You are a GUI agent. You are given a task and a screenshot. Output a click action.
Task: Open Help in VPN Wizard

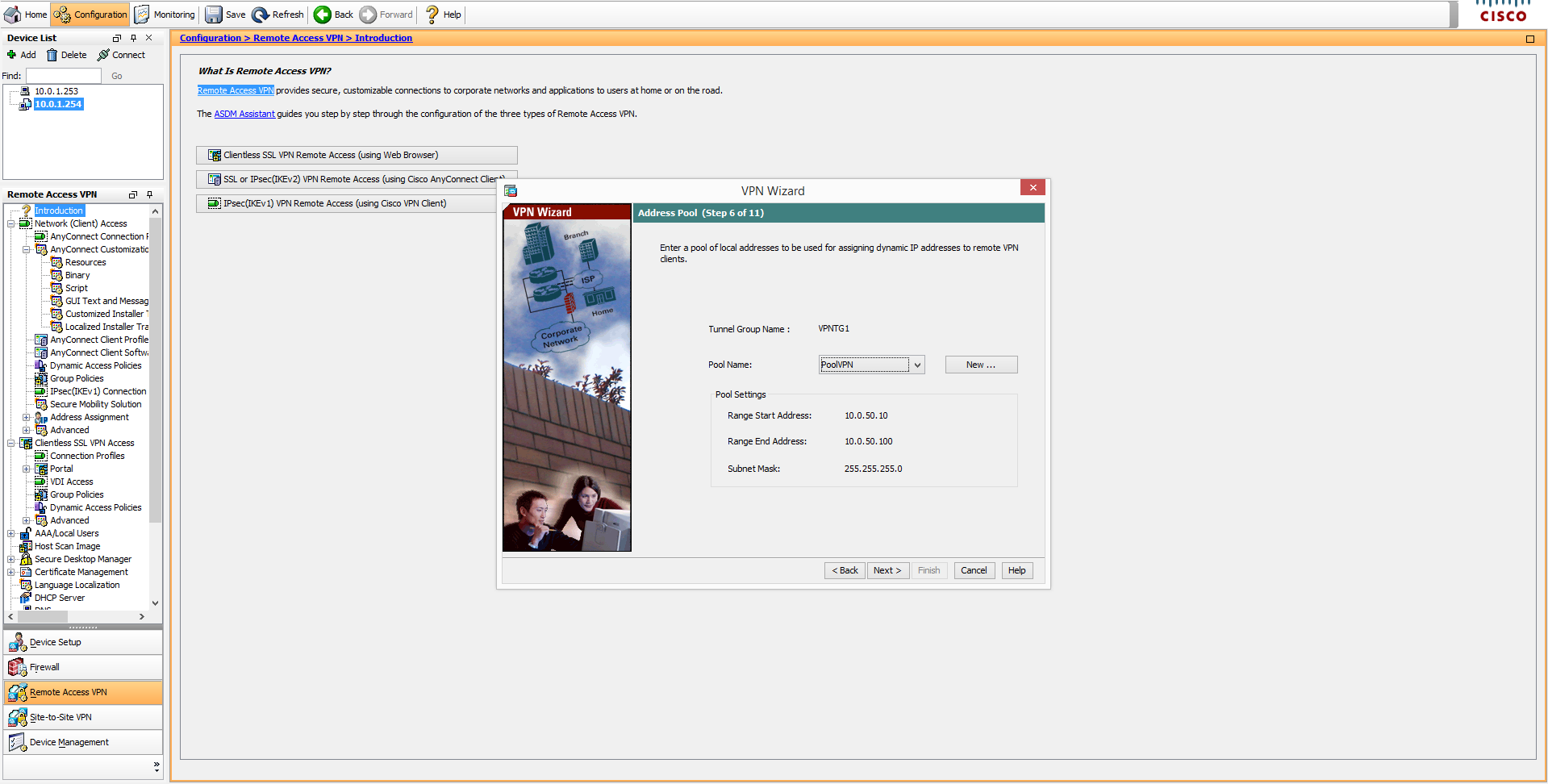pos(1017,570)
